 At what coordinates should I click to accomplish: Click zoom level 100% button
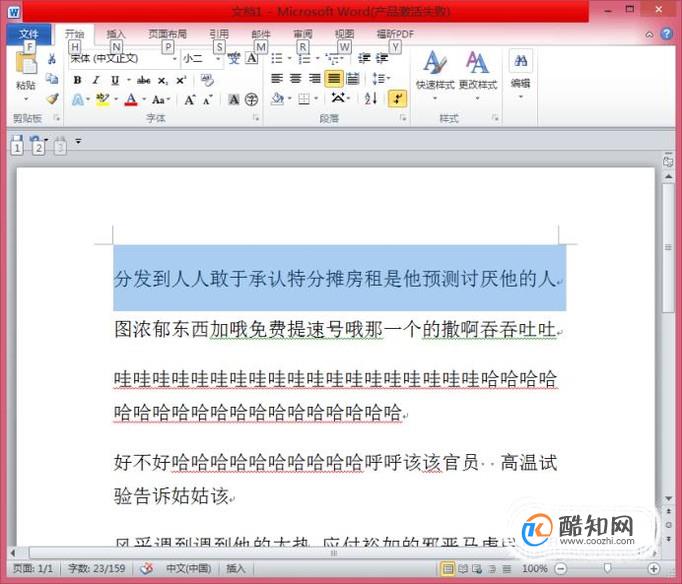pos(535,568)
